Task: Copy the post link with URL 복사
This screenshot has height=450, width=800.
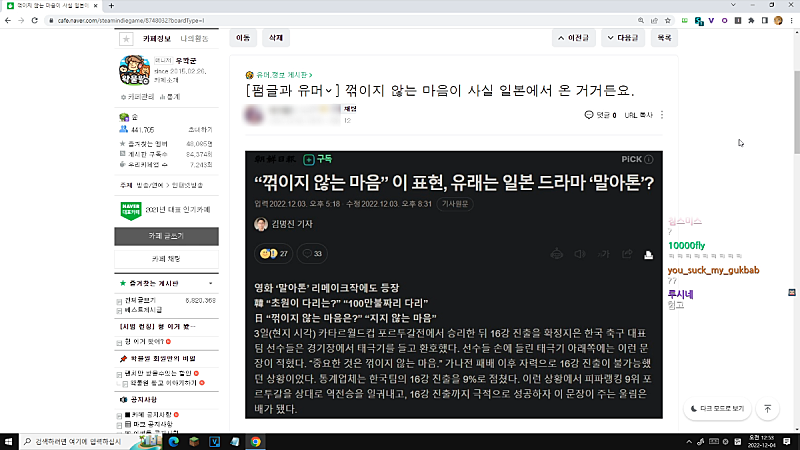Action: click(x=638, y=115)
